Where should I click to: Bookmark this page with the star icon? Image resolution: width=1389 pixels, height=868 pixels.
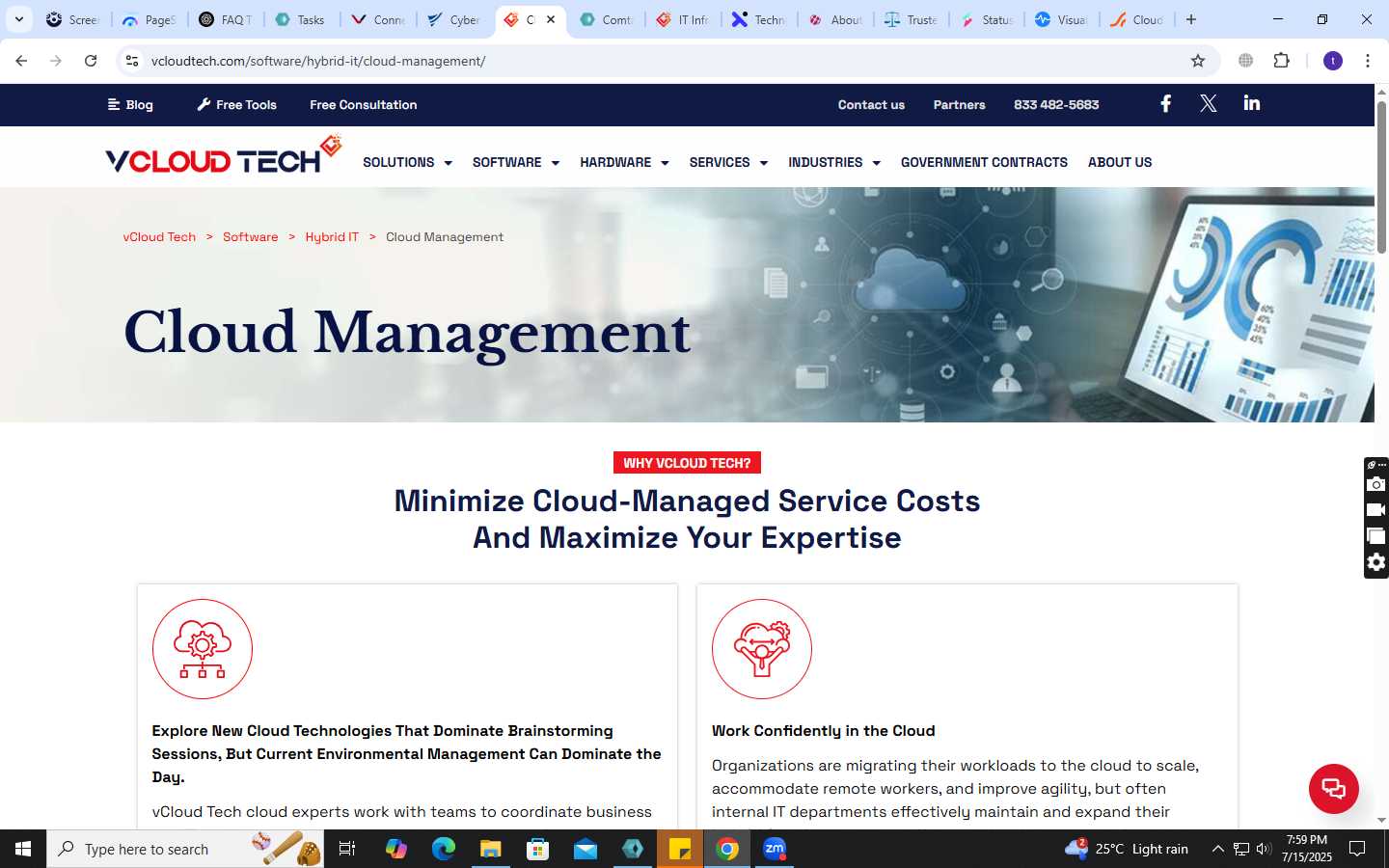pos(1198,61)
